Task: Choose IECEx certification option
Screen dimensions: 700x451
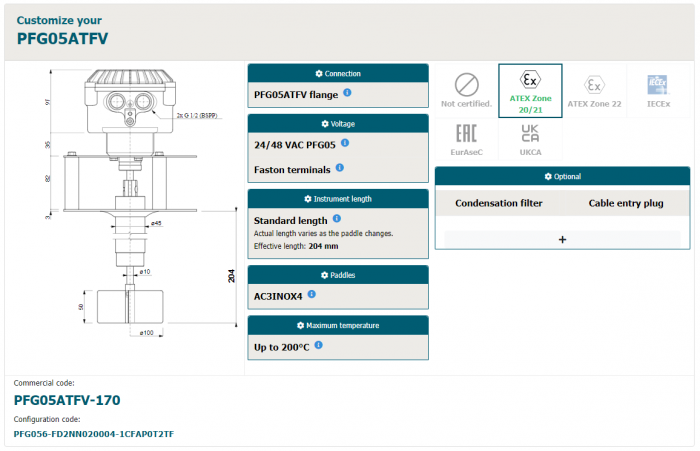Action: point(657,90)
